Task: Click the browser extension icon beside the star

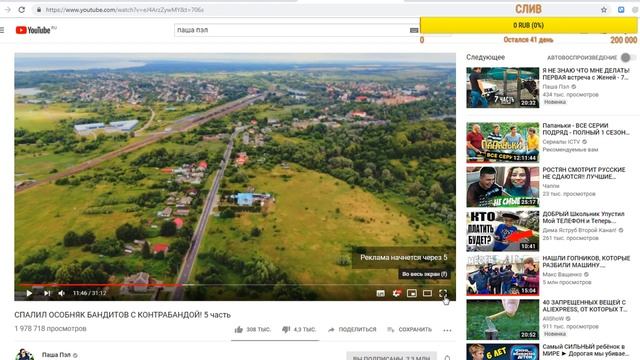Action: pos(621,9)
